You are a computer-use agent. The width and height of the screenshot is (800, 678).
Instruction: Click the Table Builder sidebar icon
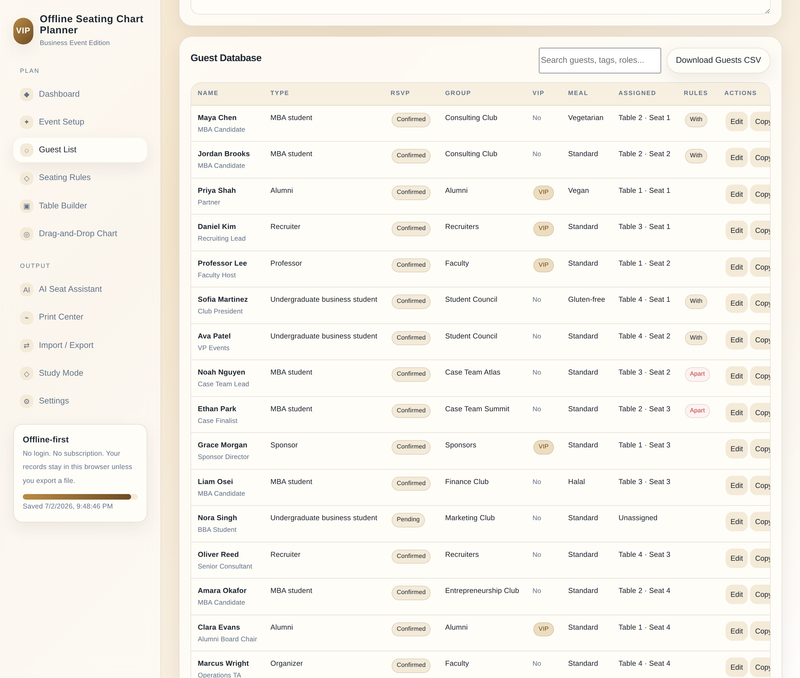point(27,206)
